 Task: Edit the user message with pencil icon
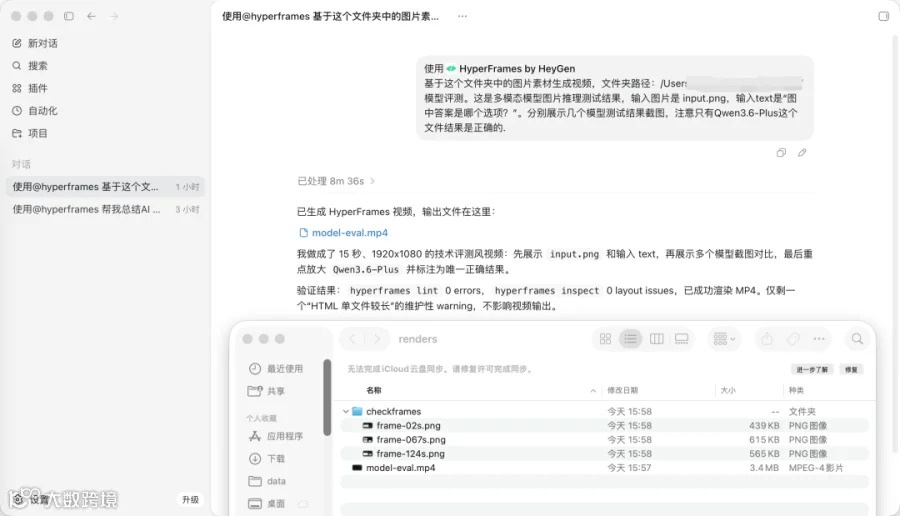[802, 153]
